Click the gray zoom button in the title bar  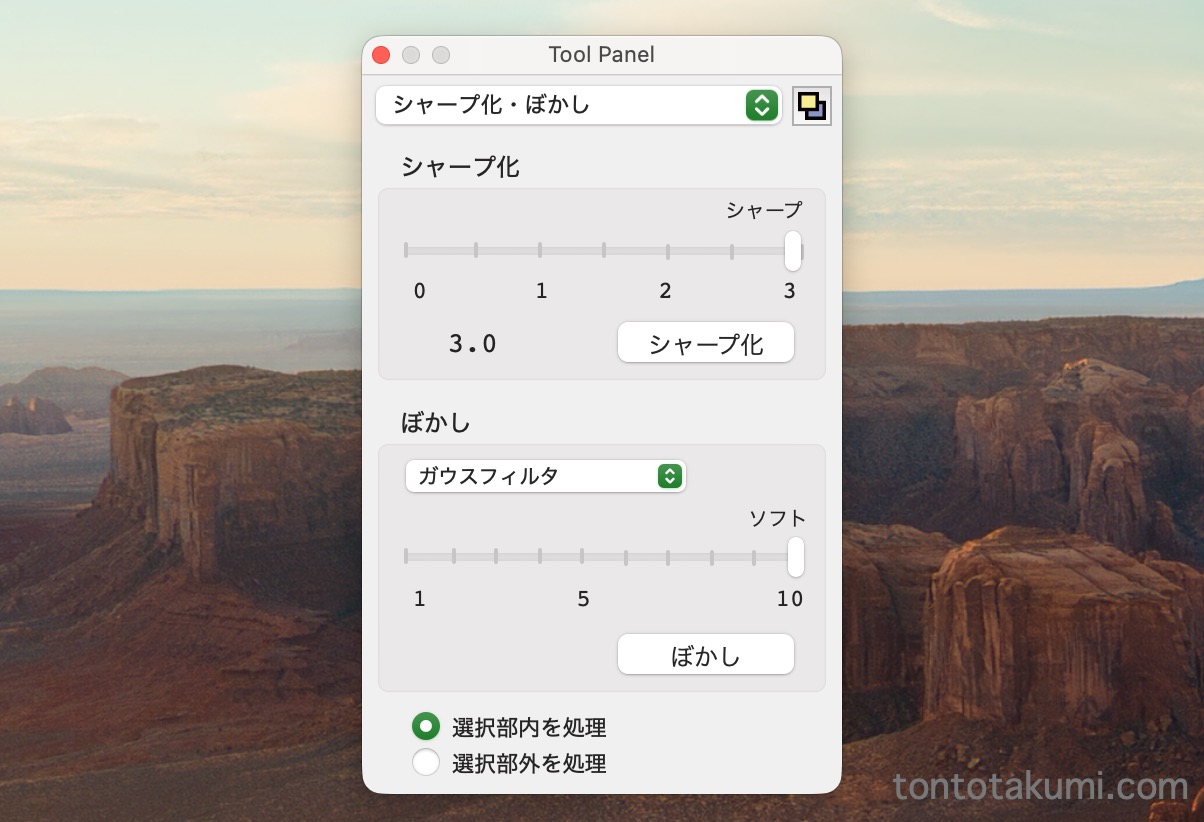[441, 55]
